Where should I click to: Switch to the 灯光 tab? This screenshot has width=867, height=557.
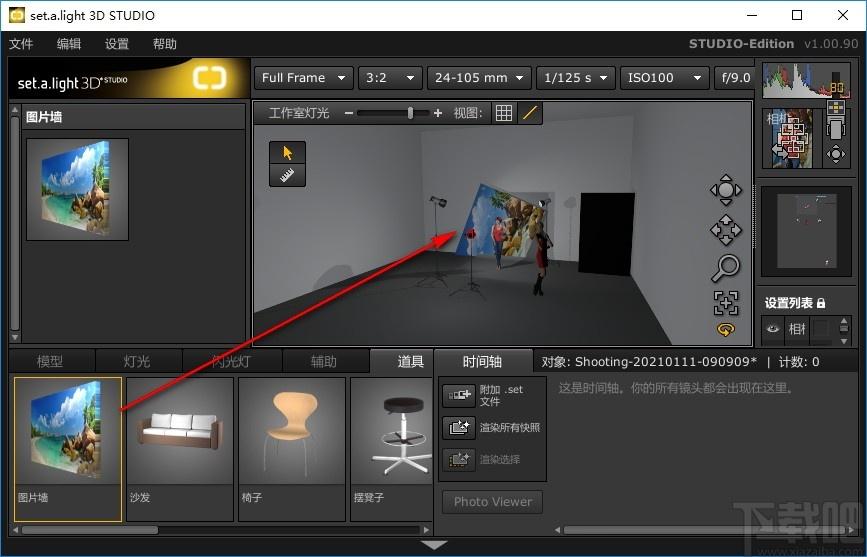click(x=137, y=362)
